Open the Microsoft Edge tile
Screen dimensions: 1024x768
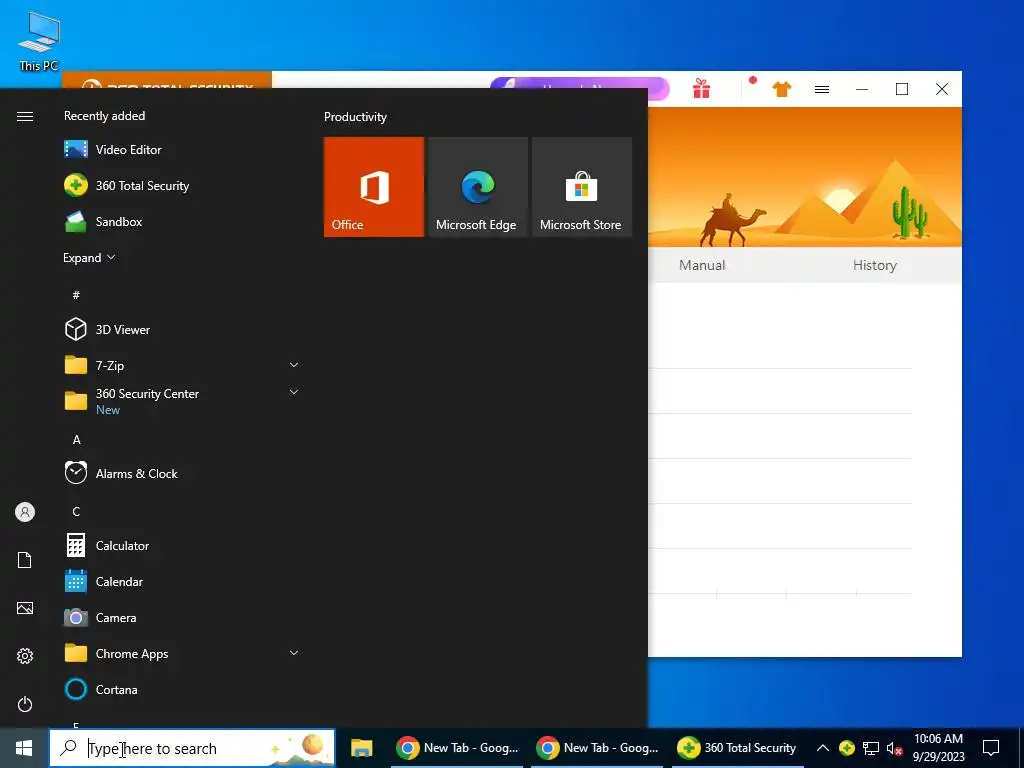pyautogui.click(x=477, y=187)
